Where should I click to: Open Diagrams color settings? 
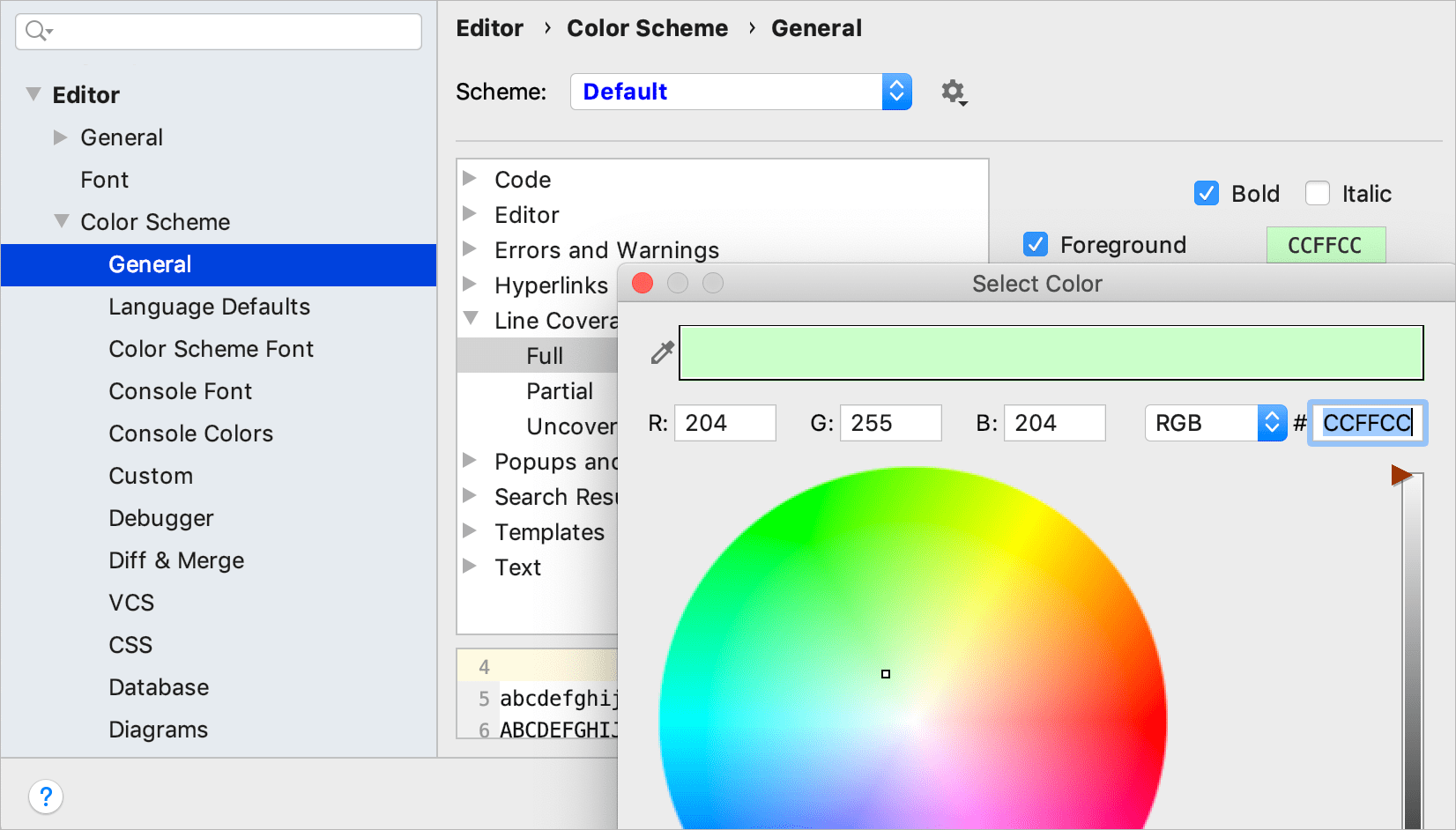[159, 730]
